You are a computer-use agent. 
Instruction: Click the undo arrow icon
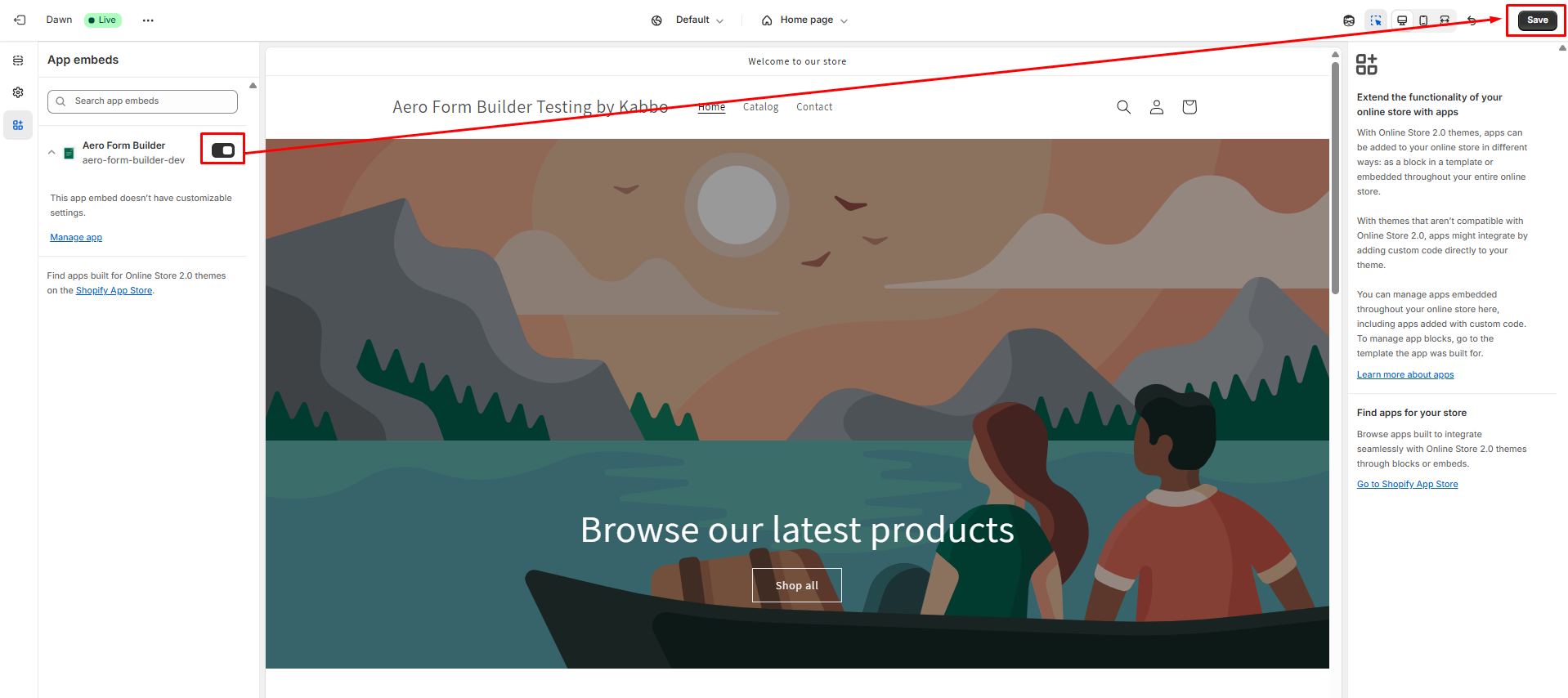1472,20
